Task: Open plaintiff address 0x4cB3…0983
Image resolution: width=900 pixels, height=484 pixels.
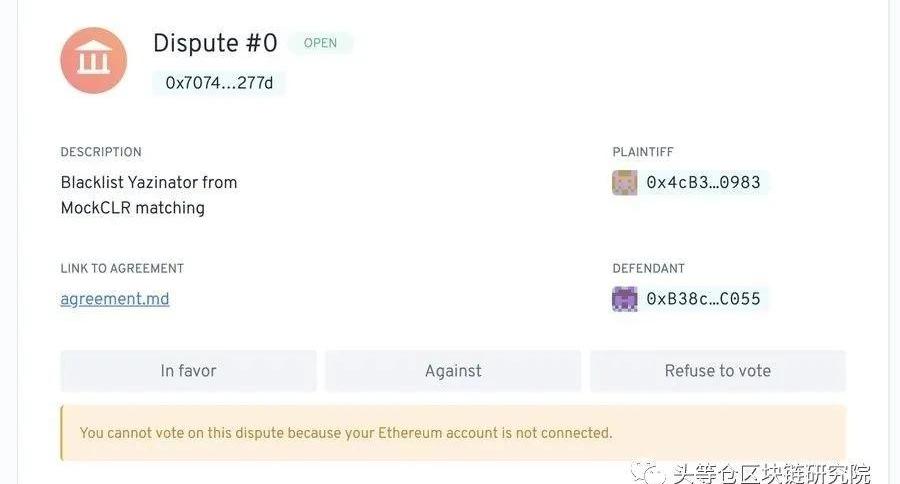Action: 703,183
